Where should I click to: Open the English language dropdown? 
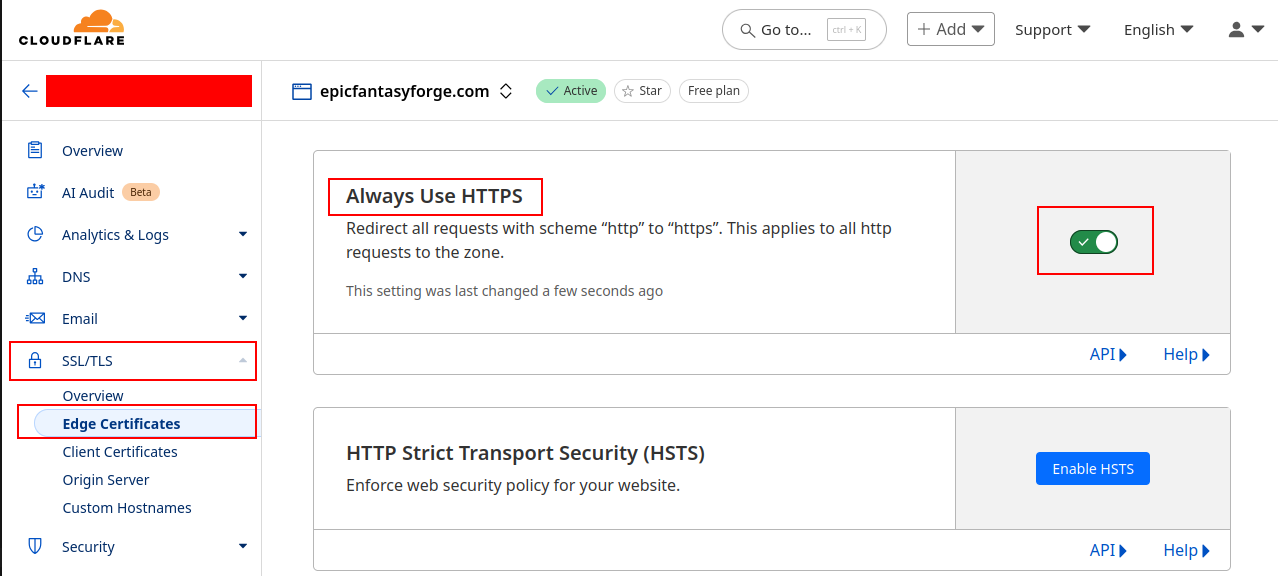point(1158,29)
